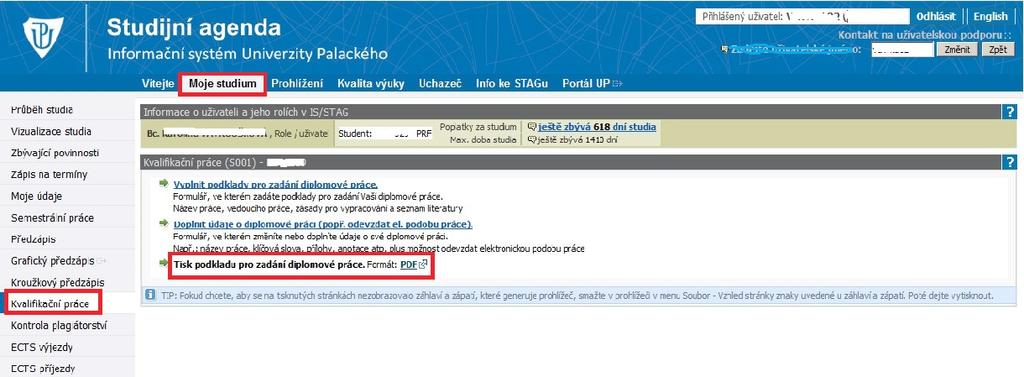1024x377 pixels.
Task: Open the ještě zbývá 618 dní studia link
Action: coord(597,127)
